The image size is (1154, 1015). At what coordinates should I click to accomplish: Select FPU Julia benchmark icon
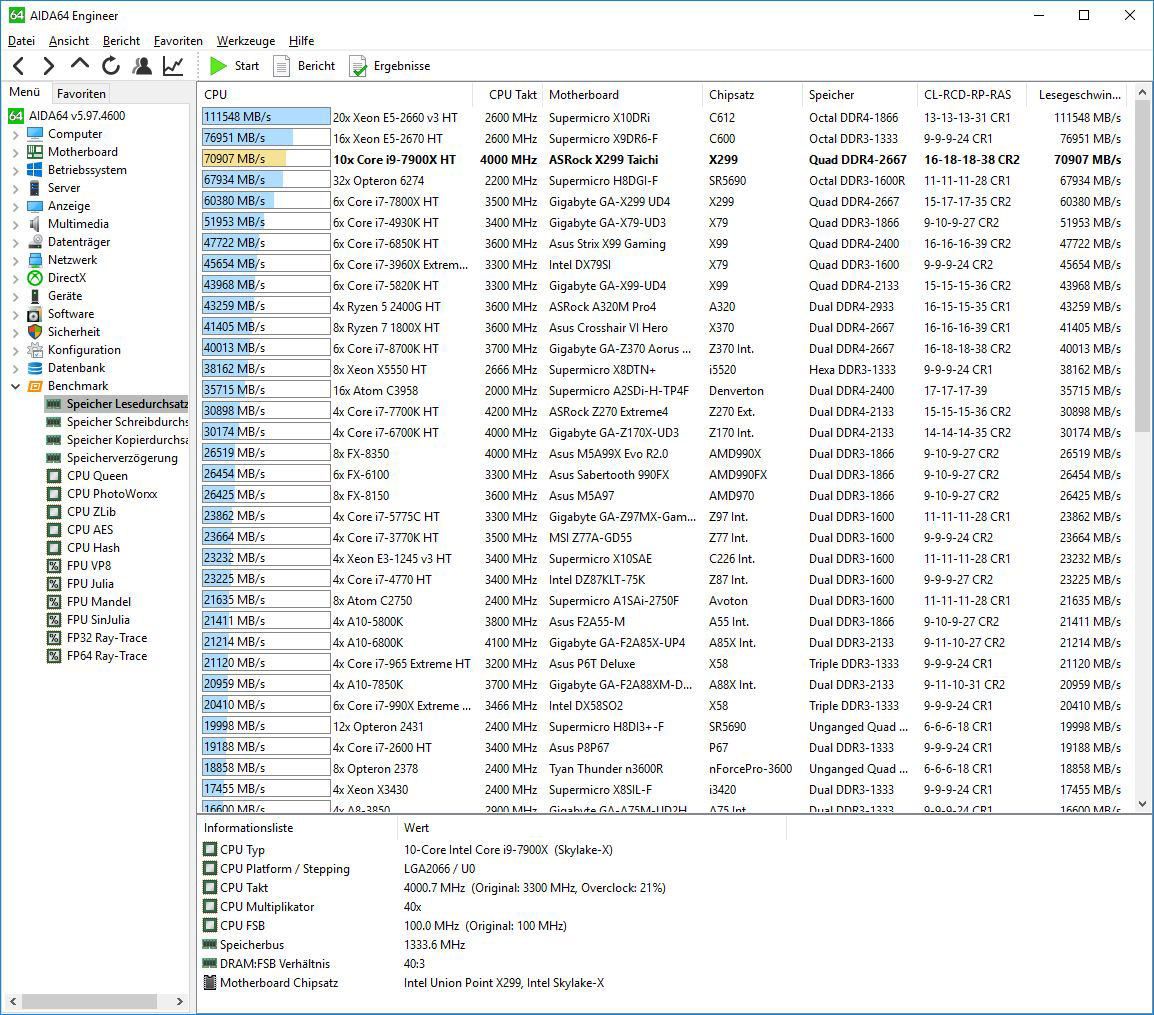pyautogui.click(x=54, y=584)
